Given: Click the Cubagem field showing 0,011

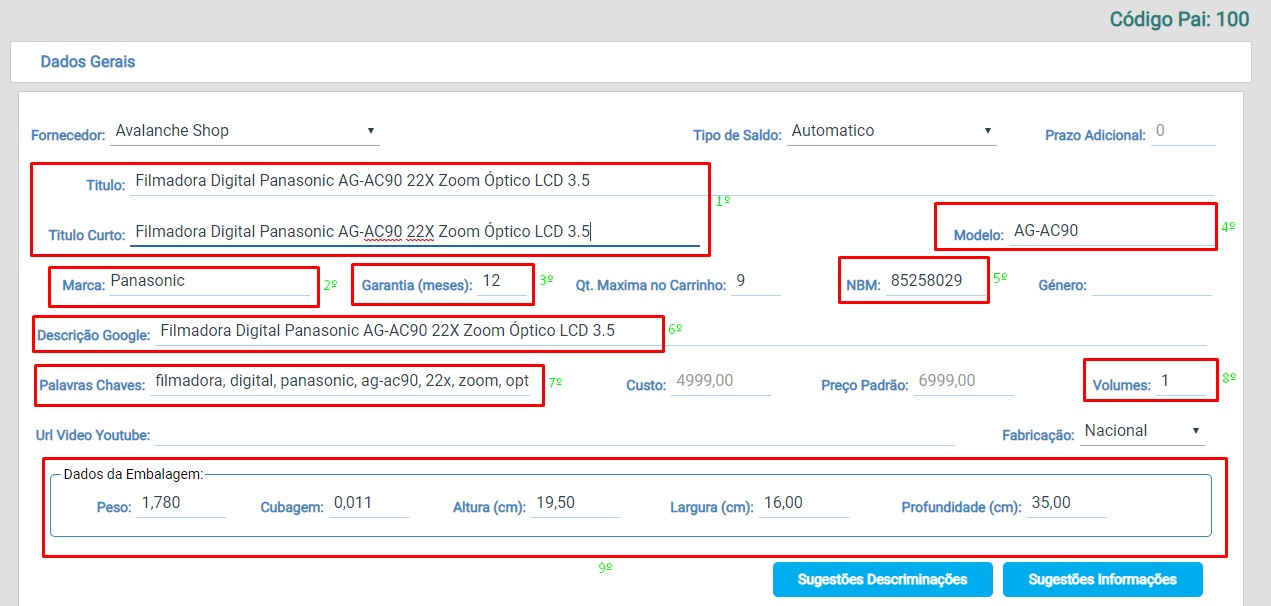Looking at the screenshot, I should [x=368, y=504].
